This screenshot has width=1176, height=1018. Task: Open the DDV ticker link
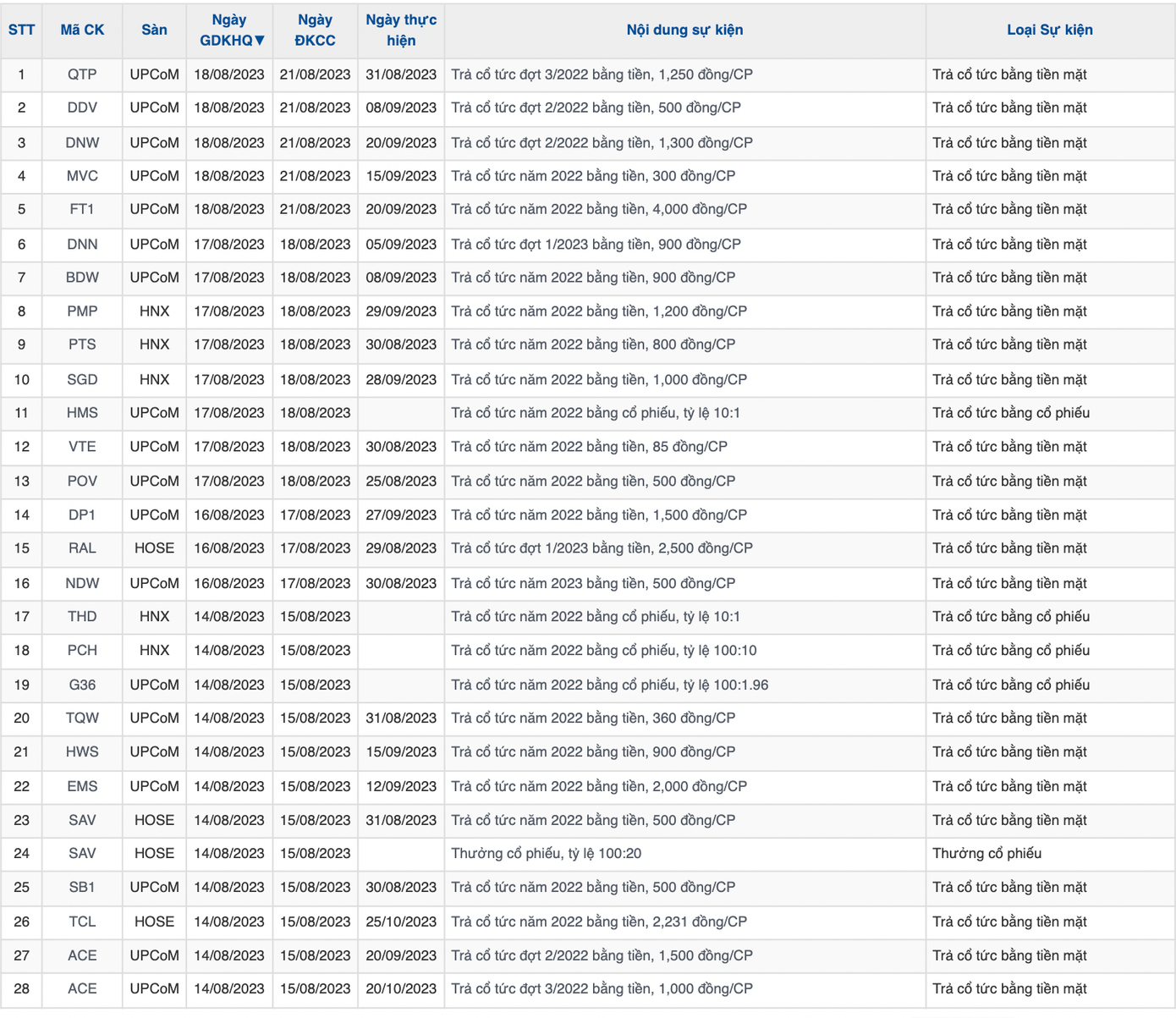click(x=82, y=107)
